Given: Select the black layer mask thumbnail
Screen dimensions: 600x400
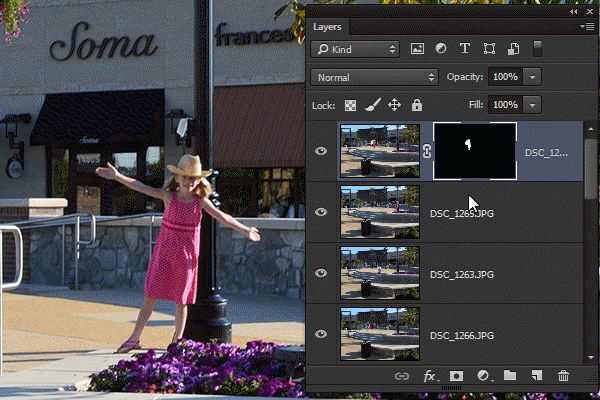Looking at the screenshot, I should [474, 151].
